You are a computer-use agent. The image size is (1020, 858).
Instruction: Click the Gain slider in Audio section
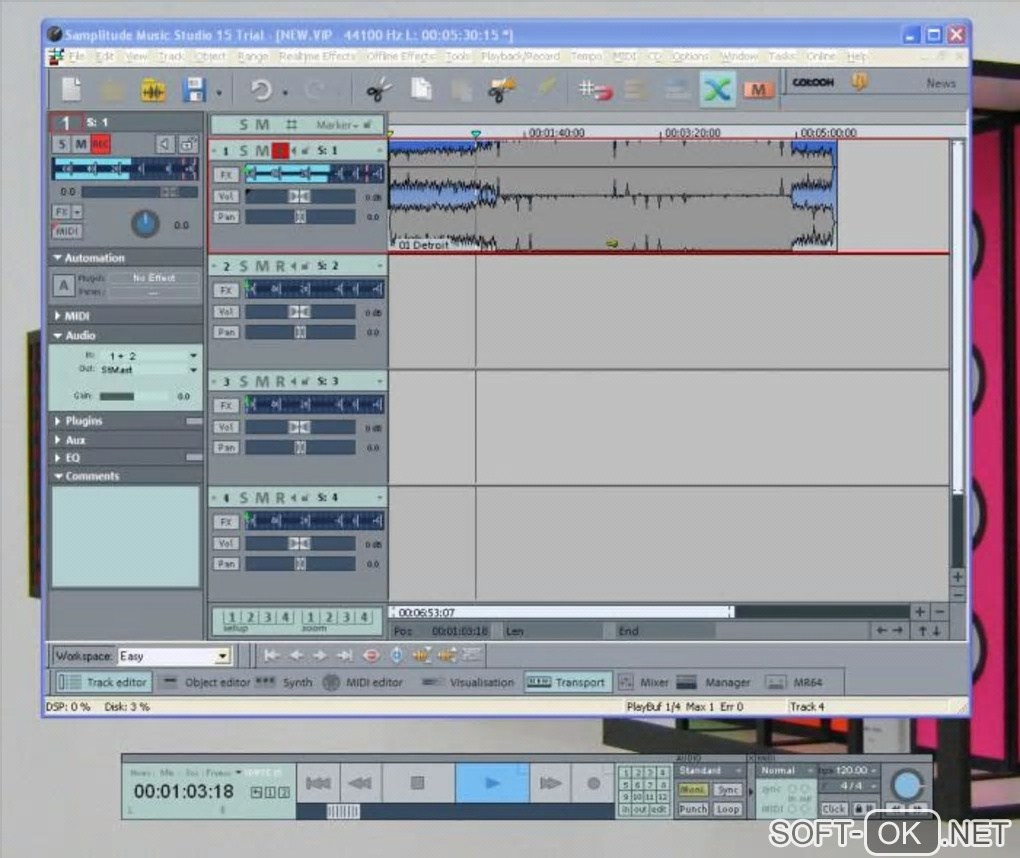click(x=133, y=395)
